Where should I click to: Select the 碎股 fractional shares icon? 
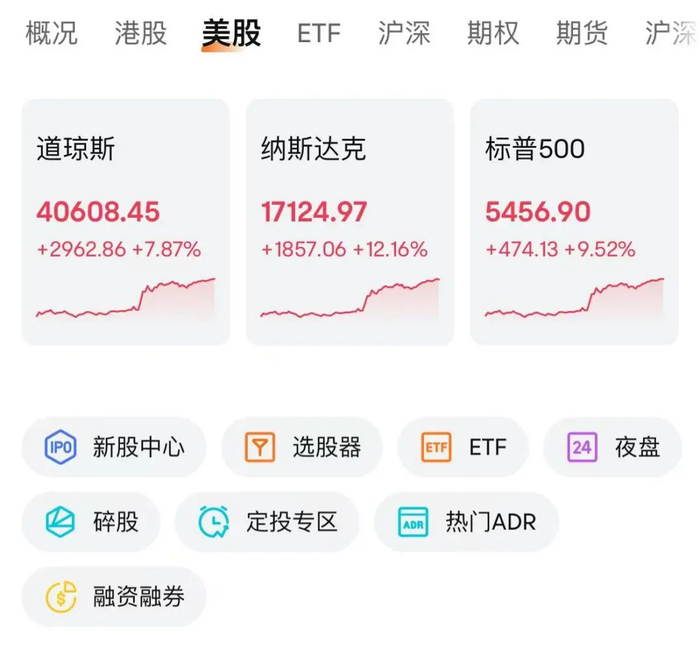[x=61, y=522]
